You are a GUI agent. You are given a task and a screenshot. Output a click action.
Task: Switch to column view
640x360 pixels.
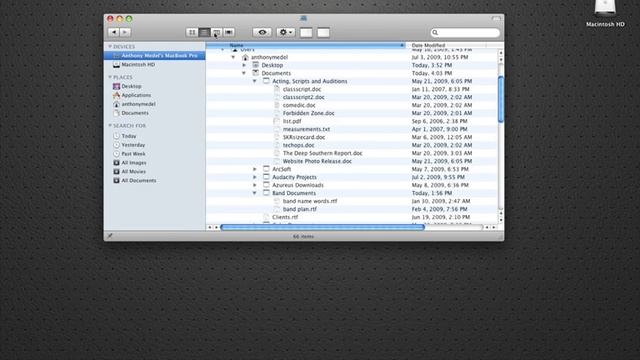pos(216,32)
